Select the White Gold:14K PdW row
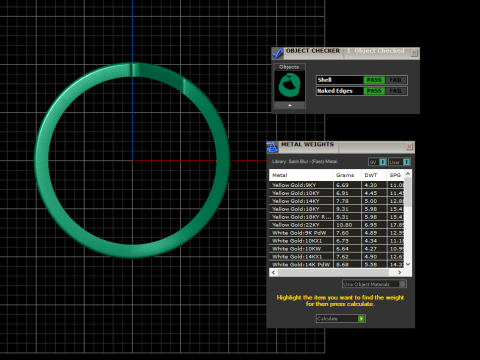Image resolution: width=480 pixels, height=360 pixels. coord(337,264)
